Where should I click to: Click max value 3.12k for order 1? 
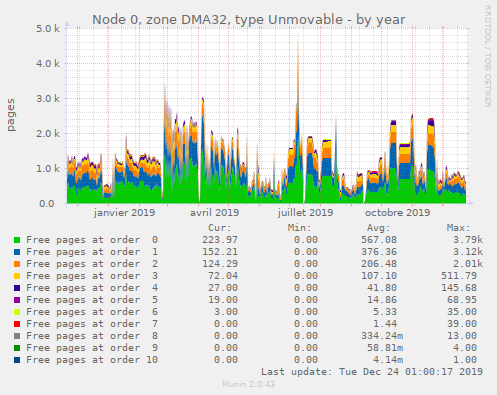468,252
